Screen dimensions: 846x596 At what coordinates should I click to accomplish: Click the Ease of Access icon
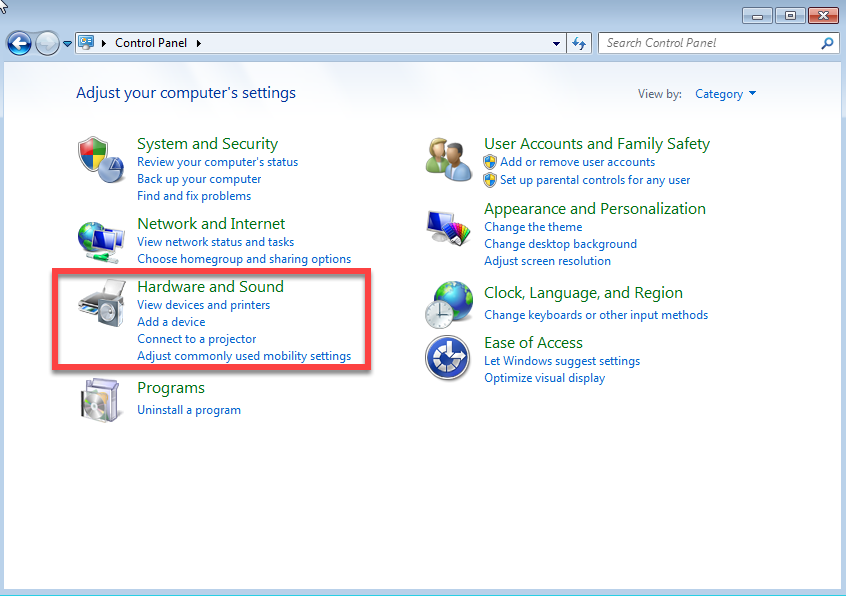[447, 358]
